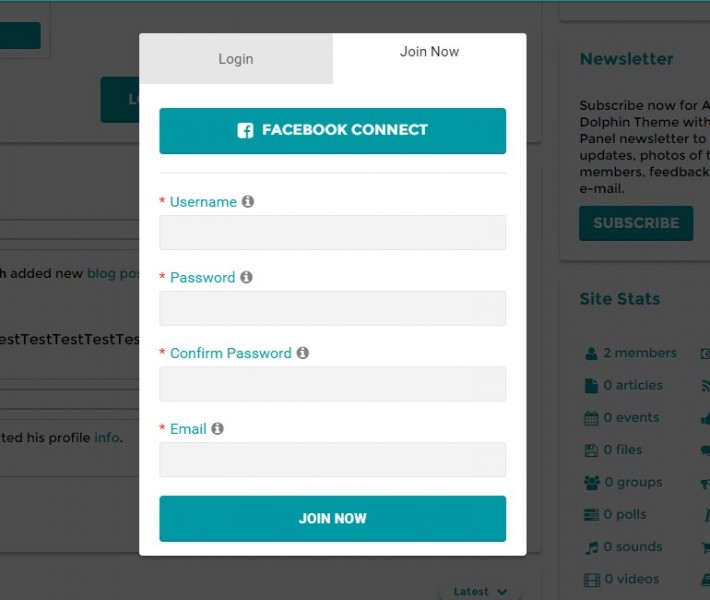Screen dimensions: 710x600
Task: Click into the Email input field
Action: pyautogui.click(x=333, y=459)
